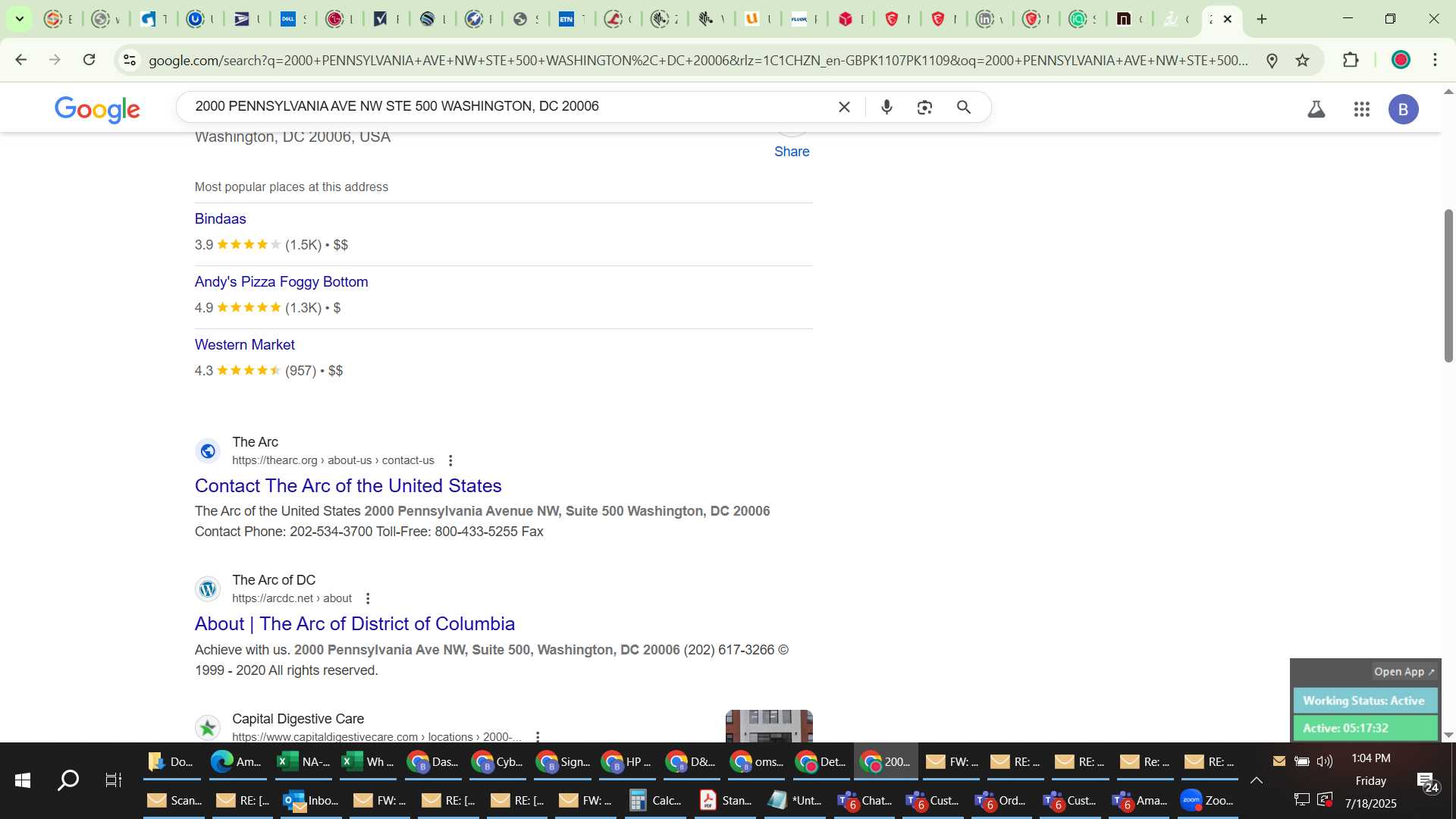
Task: Click Active timer 05:17:32
Action: pyautogui.click(x=1364, y=728)
